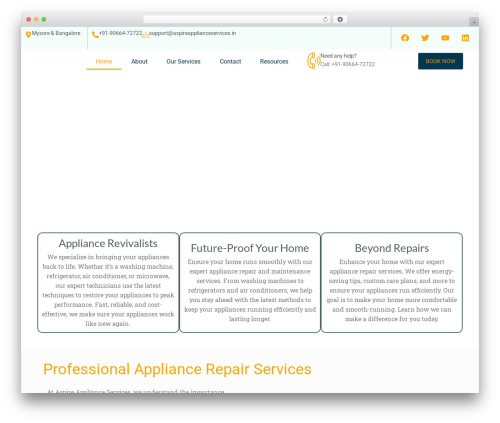The width and height of the screenshot is (500, 423).
Task: Click the ringing phone help icon
Action: [313, 61]
